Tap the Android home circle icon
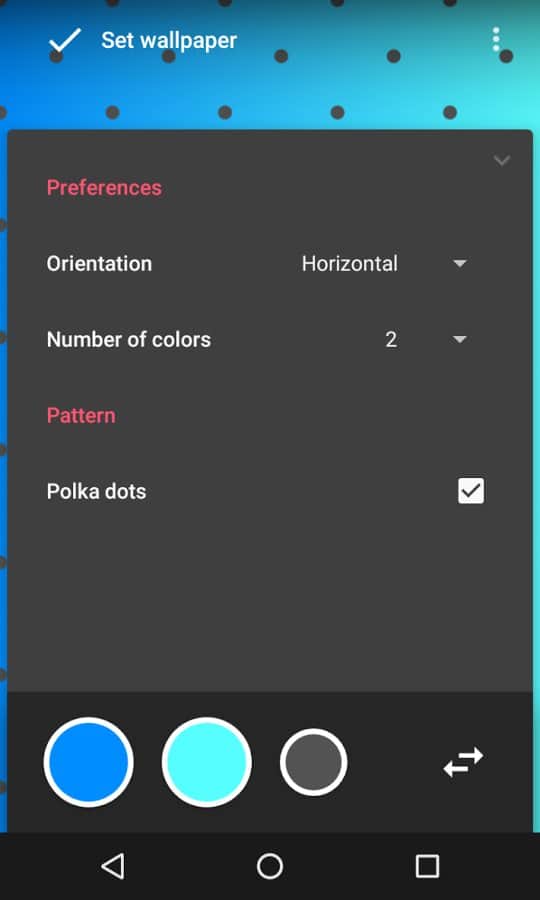 (x=270, y=866)
